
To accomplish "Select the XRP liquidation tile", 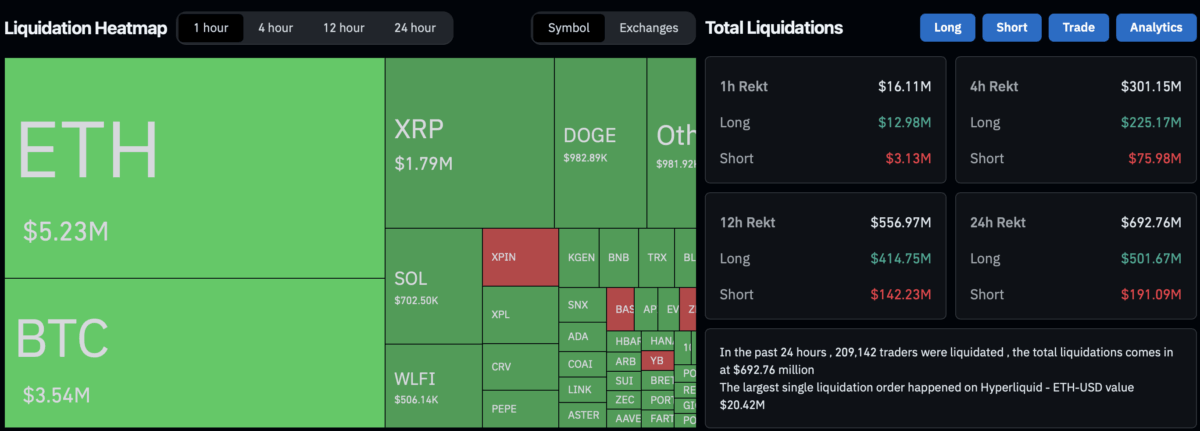I will pyautogui.click(x=469, y=143).
